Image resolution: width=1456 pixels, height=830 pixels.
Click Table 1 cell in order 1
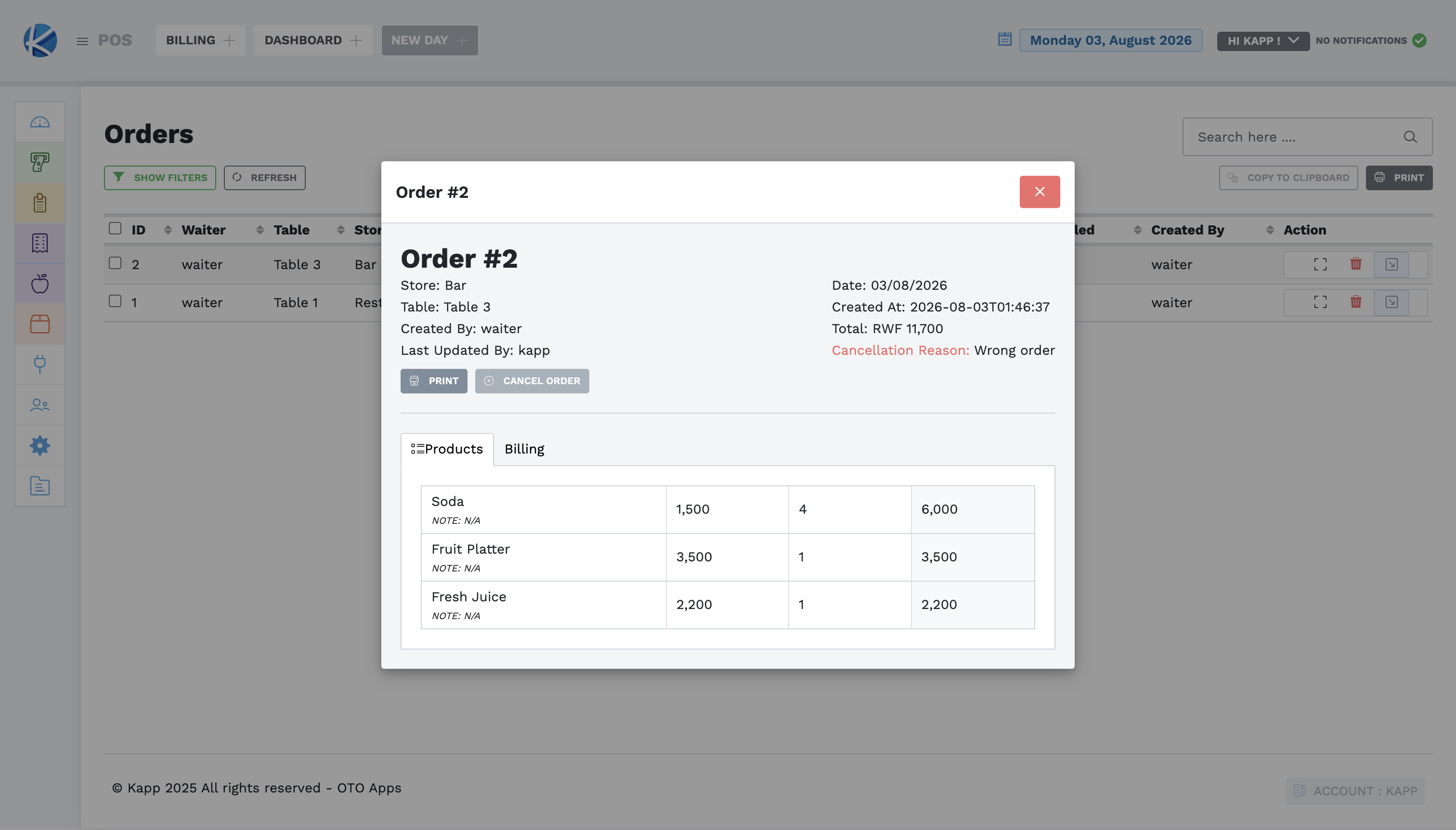(296, 303)
